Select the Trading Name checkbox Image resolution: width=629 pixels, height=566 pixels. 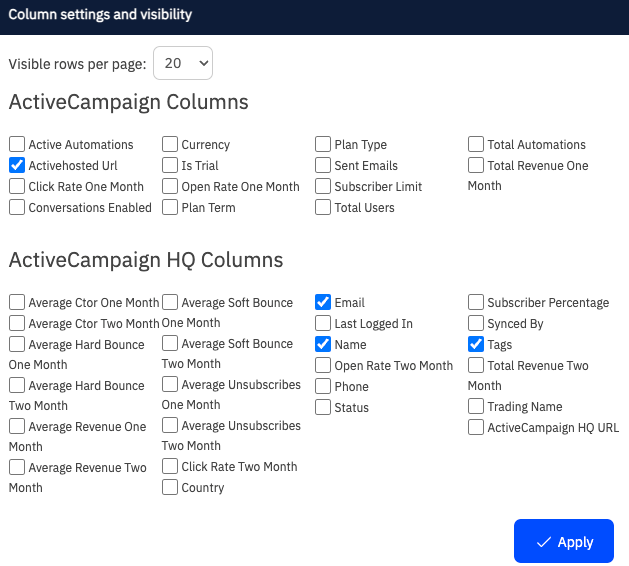[x=476, y=406]
